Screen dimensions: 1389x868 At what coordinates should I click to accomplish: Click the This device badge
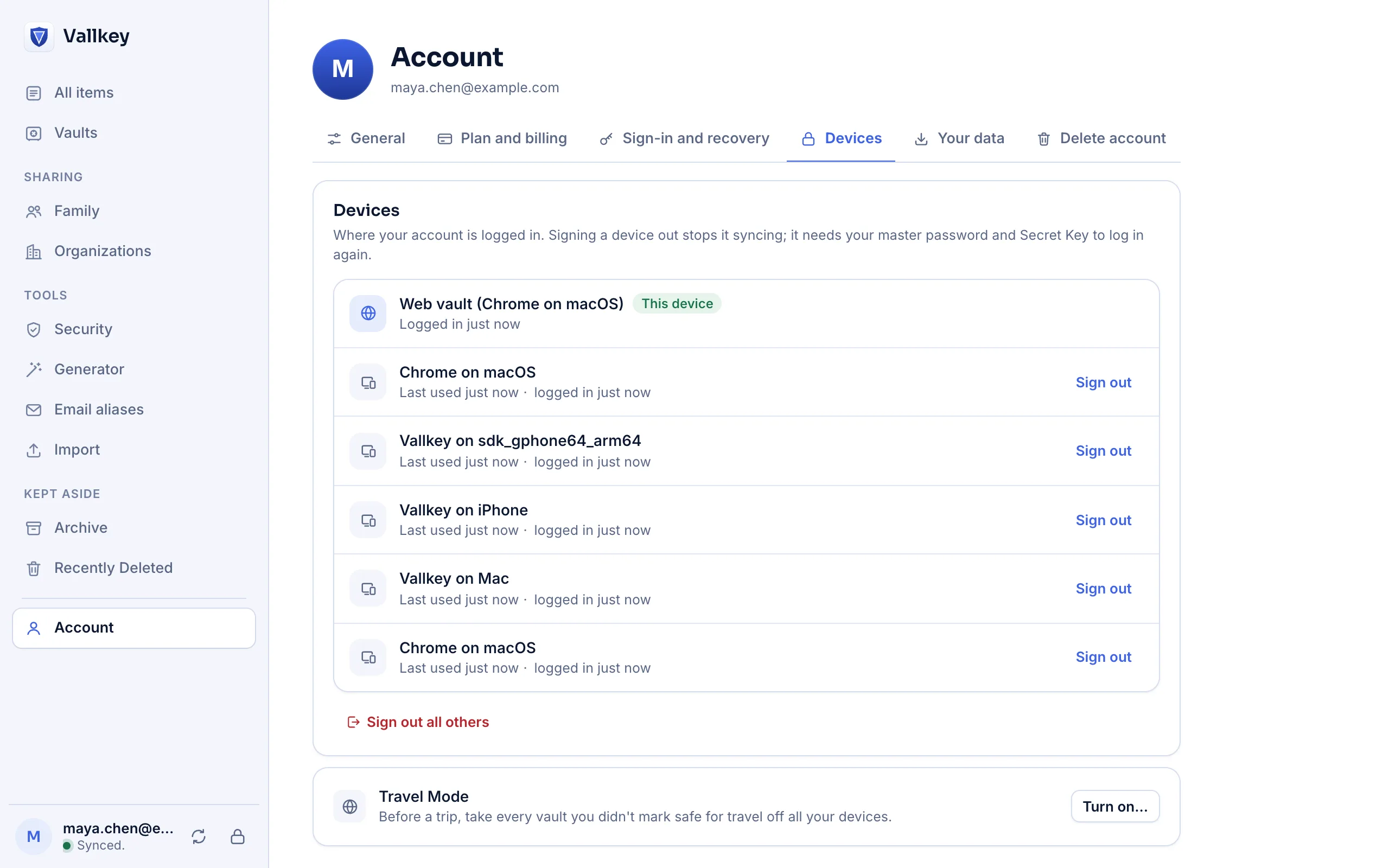pyautogui.click(x=677, y=304)
